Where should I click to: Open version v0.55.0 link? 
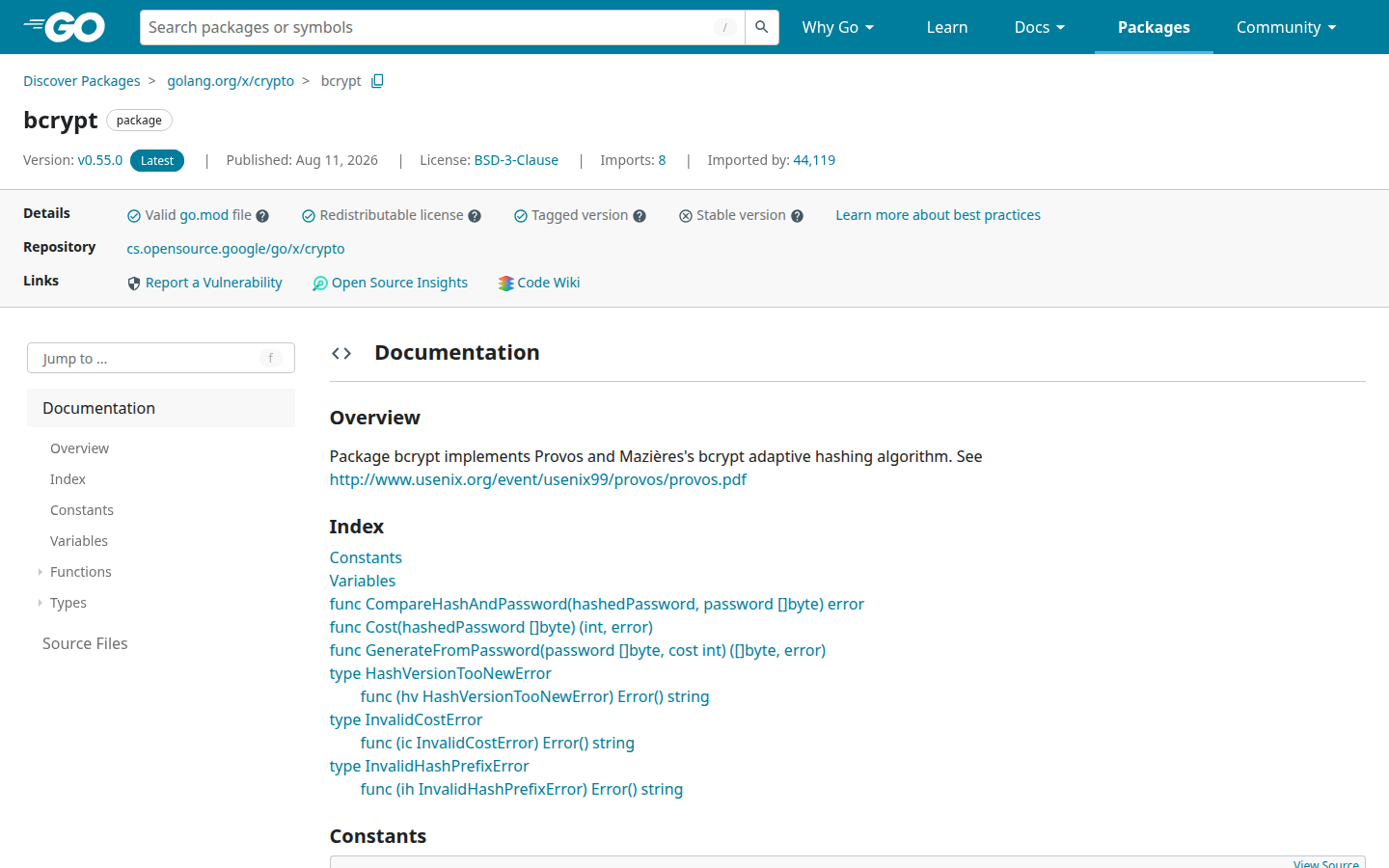pyautogui.click(x=100, y=160)
